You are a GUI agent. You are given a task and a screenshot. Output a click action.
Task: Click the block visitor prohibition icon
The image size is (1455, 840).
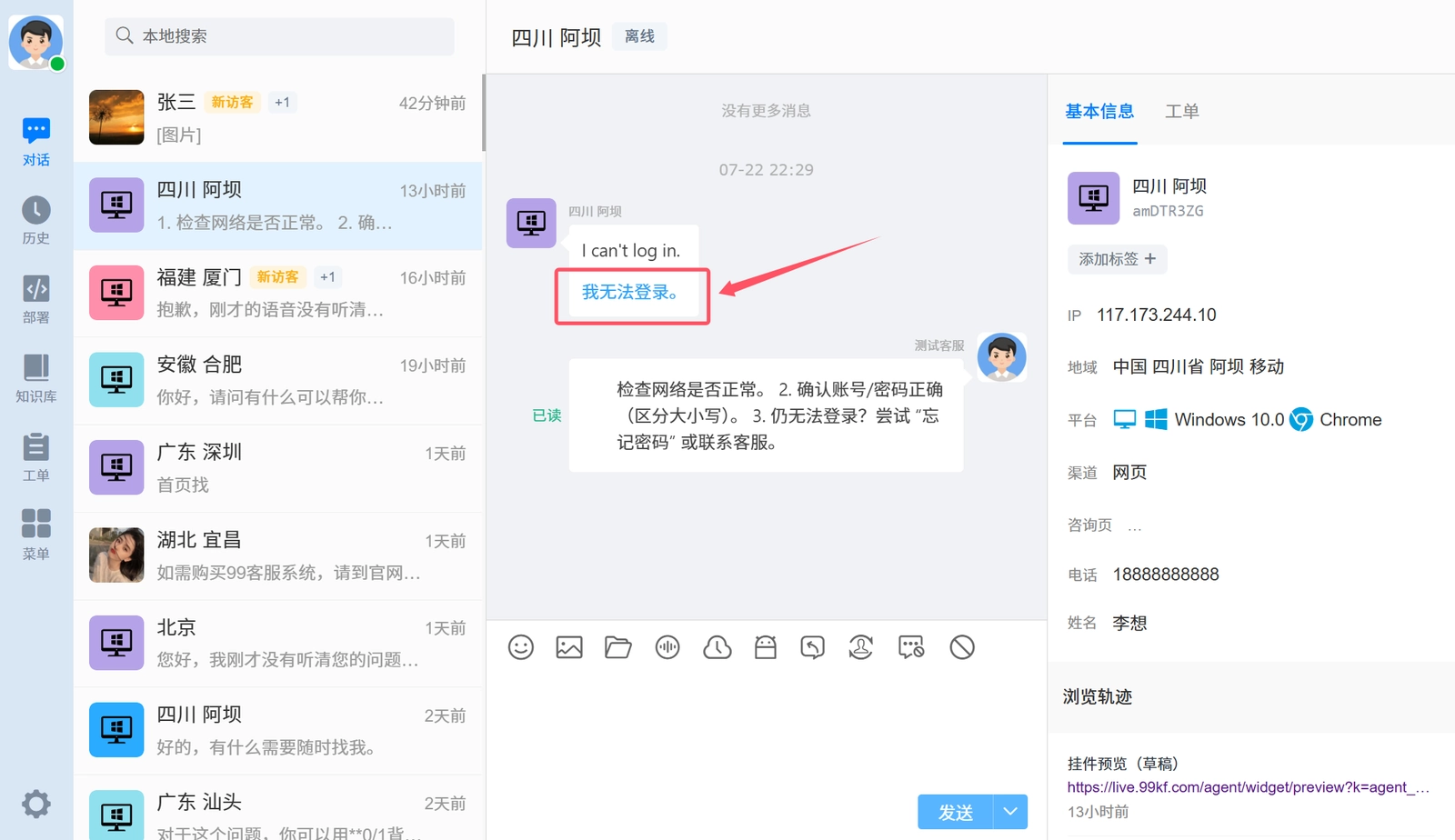click(x=962, y=647)
